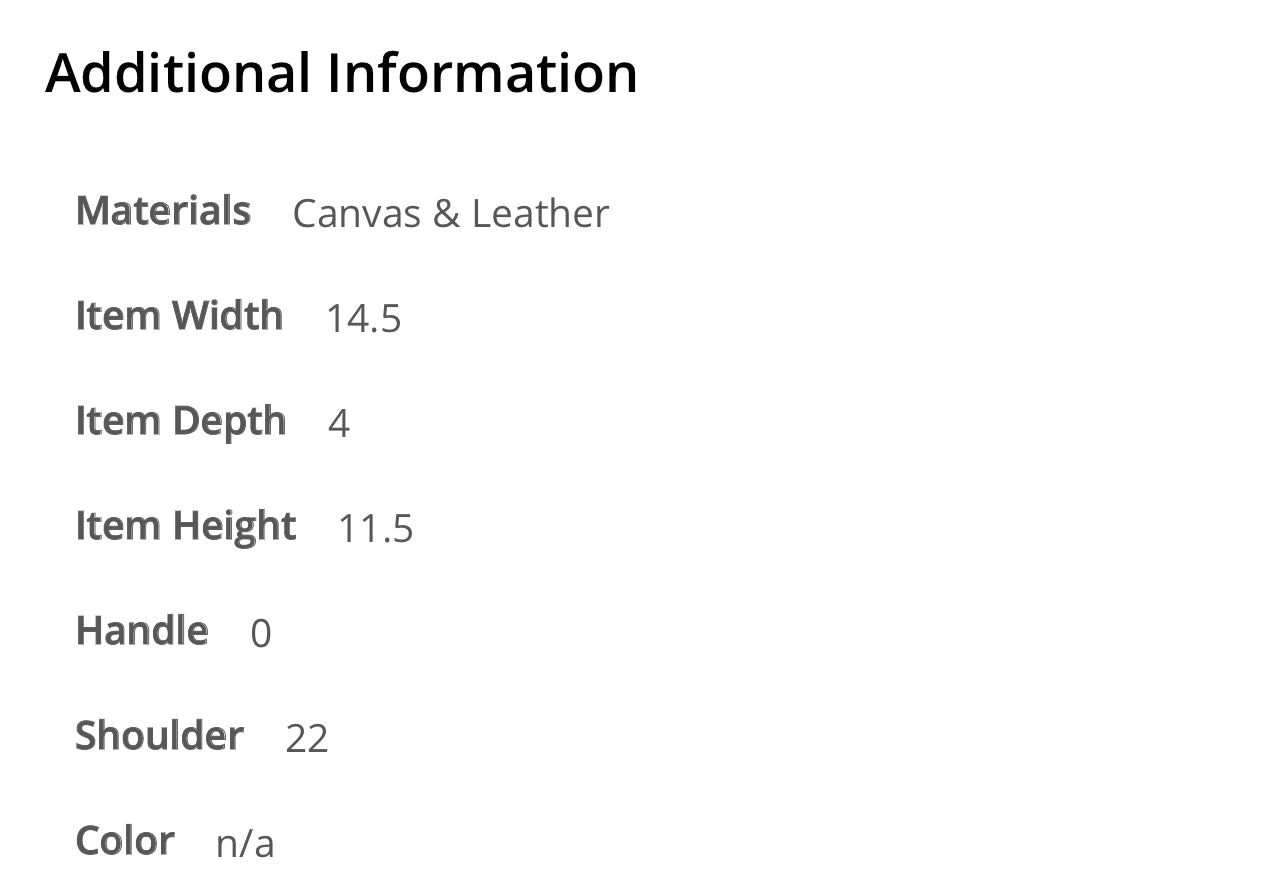
Task: Select the Item Depth label
Action: pos(181,422)
